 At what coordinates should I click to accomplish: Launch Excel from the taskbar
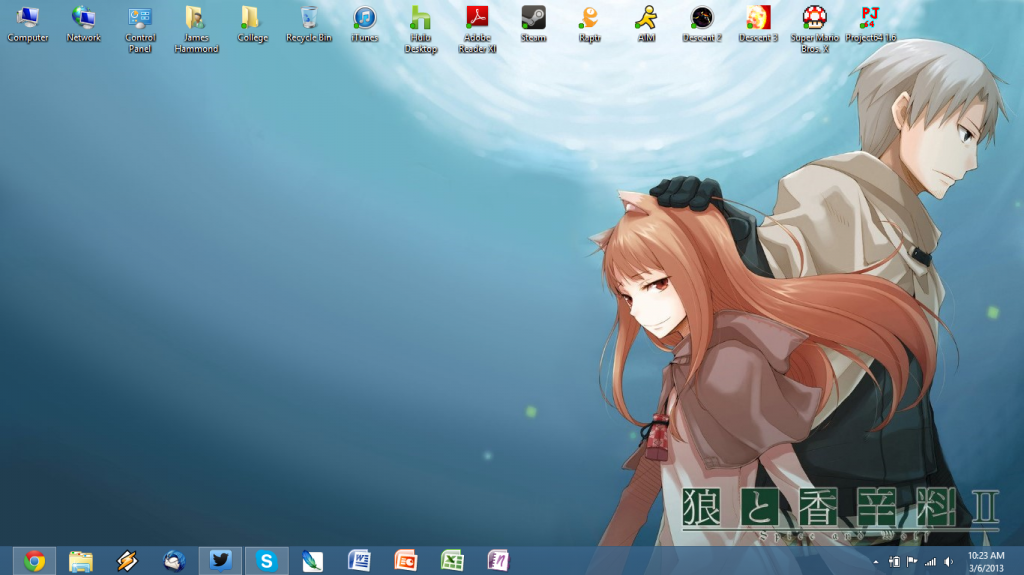point(452,561)
